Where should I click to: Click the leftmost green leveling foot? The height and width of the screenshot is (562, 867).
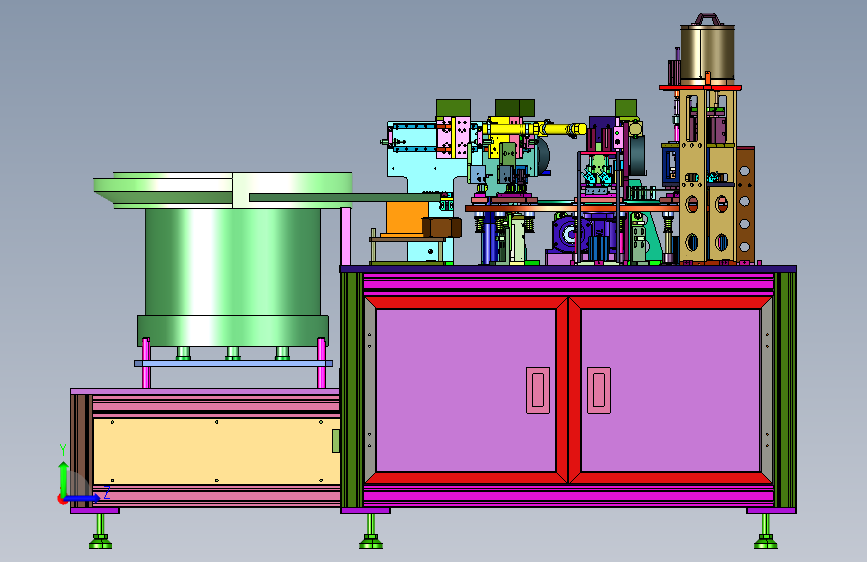coord(100,532)
